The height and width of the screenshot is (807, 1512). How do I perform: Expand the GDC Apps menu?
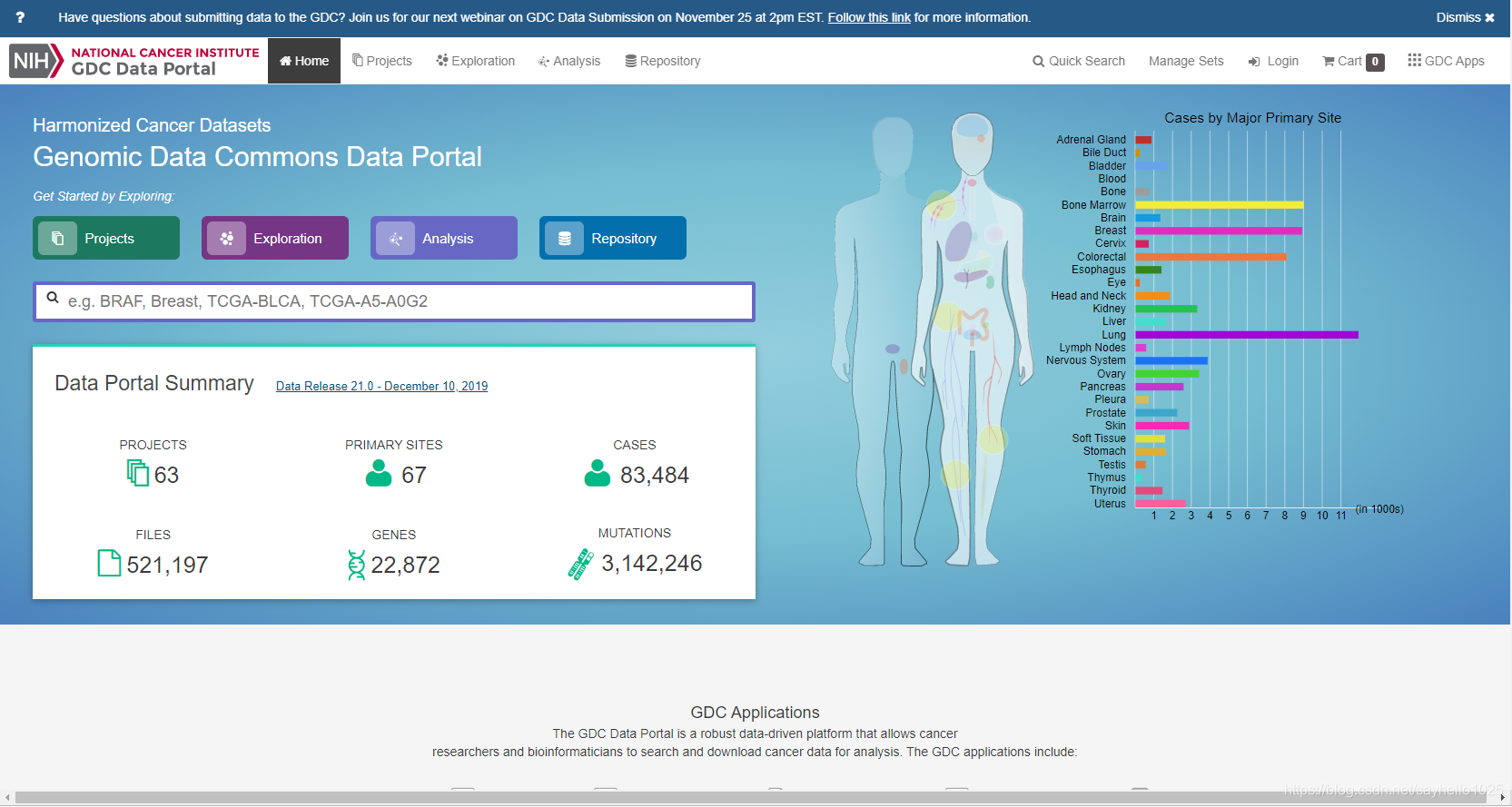tap(1446, 61)
